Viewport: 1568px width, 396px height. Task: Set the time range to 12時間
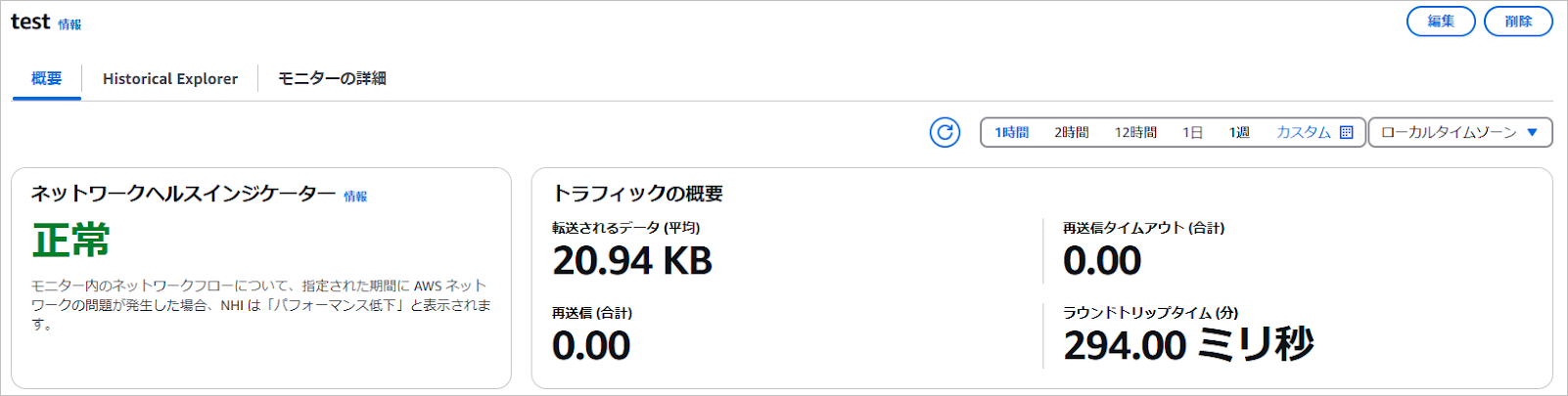[1135, 132]
